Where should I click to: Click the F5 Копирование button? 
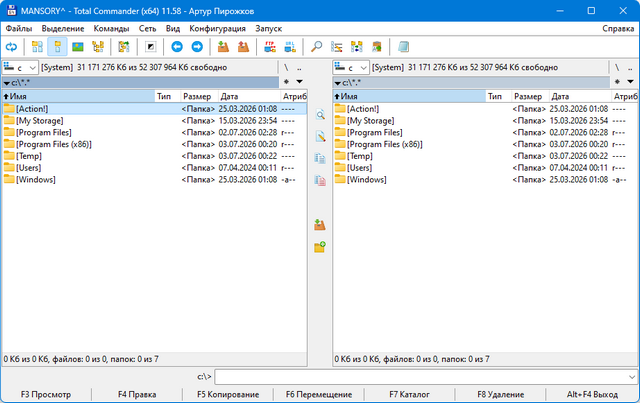(x=228, y=394)
